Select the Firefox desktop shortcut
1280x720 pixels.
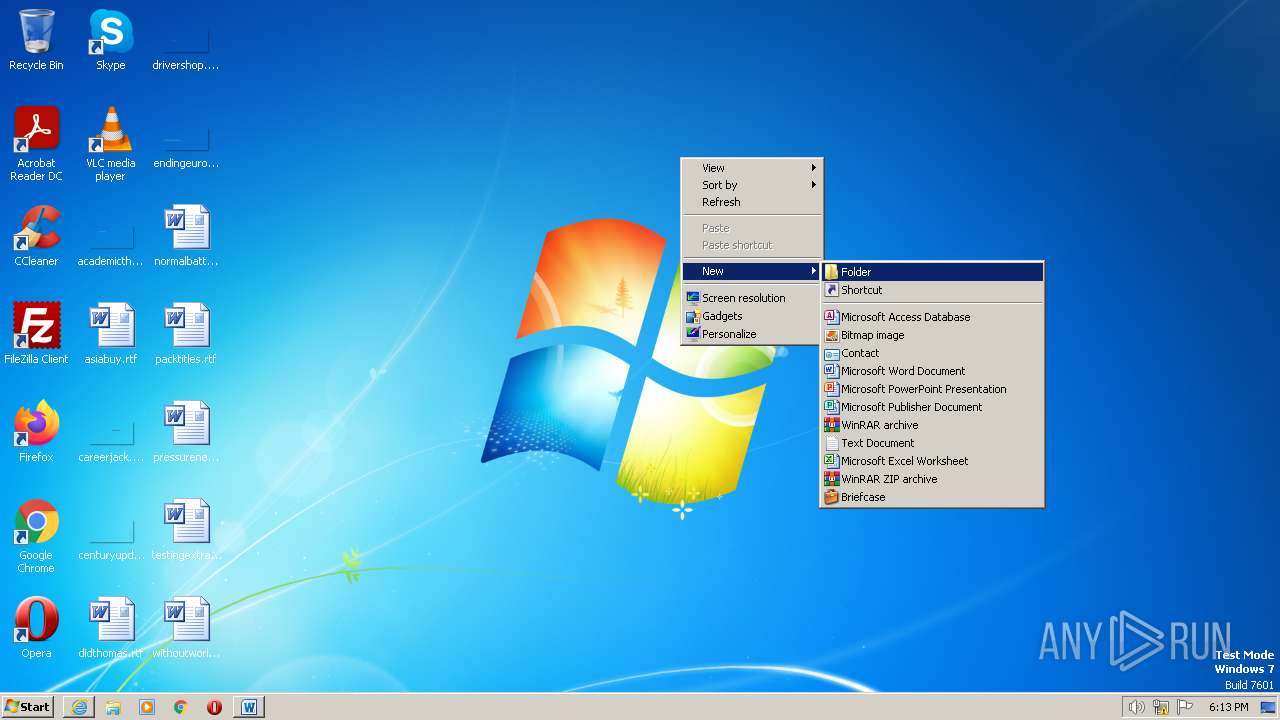pyautogui.click(x=36, y=432)
